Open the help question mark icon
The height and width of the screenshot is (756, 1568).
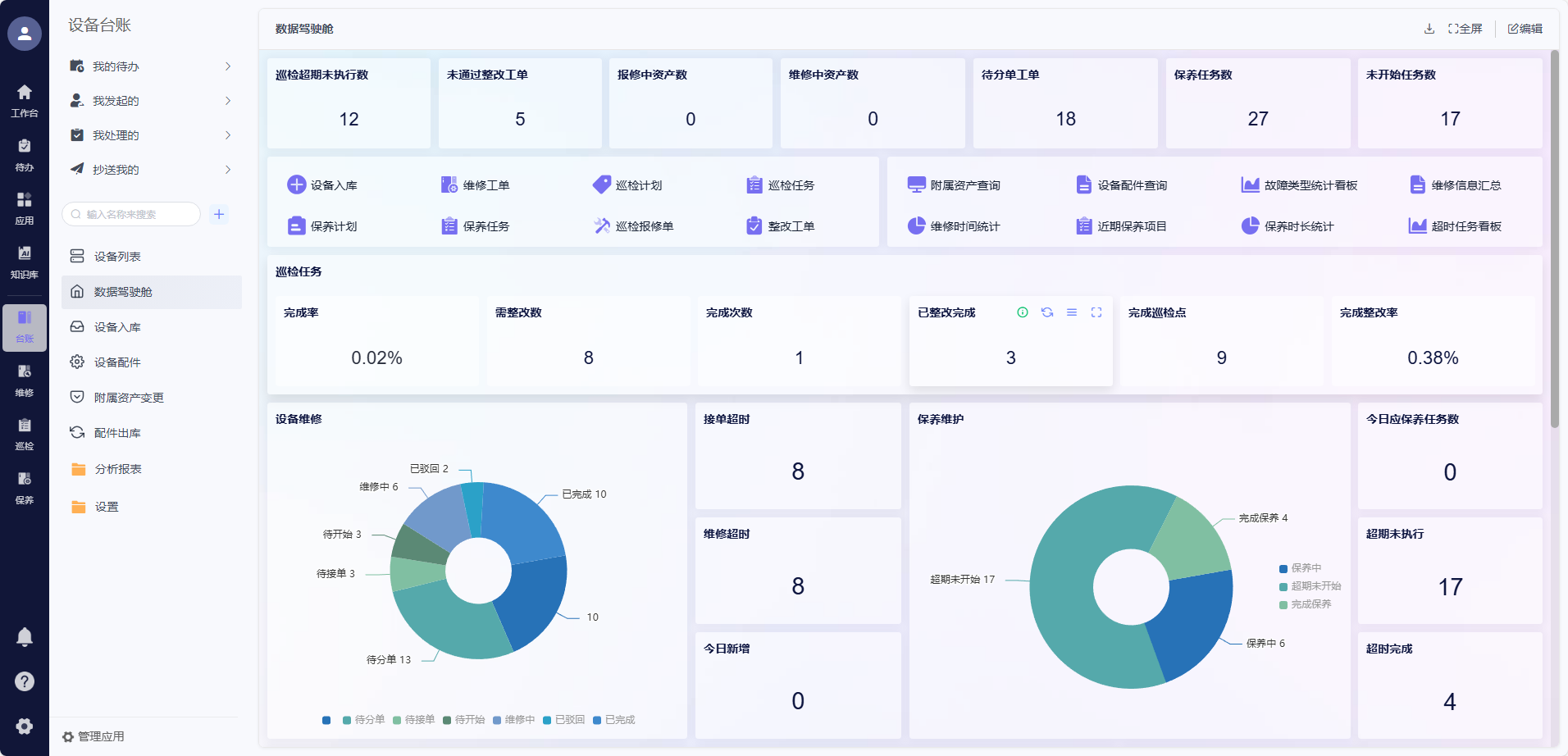[x=25, y=681]
